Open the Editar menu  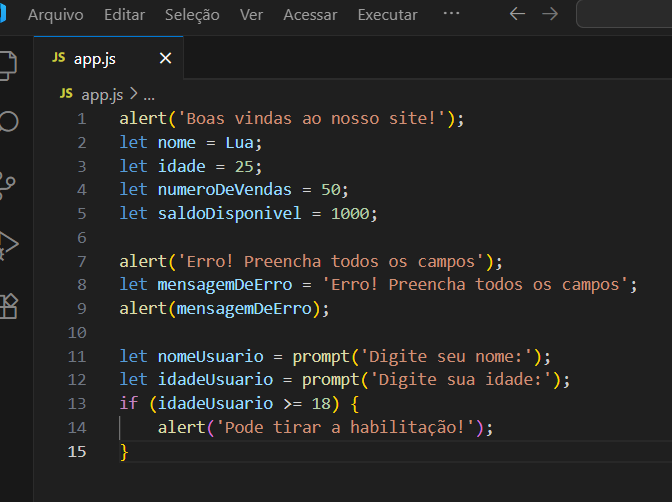124,15
